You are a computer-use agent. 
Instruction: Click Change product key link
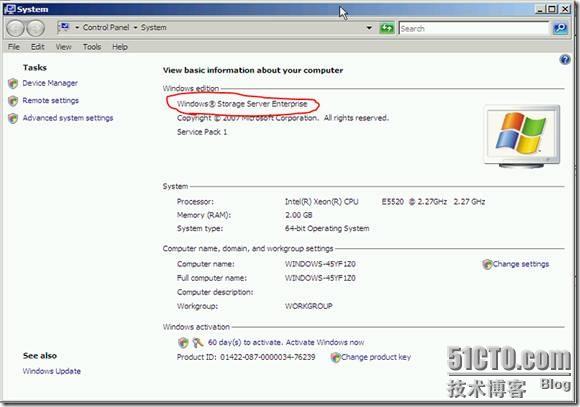point(376,357)
